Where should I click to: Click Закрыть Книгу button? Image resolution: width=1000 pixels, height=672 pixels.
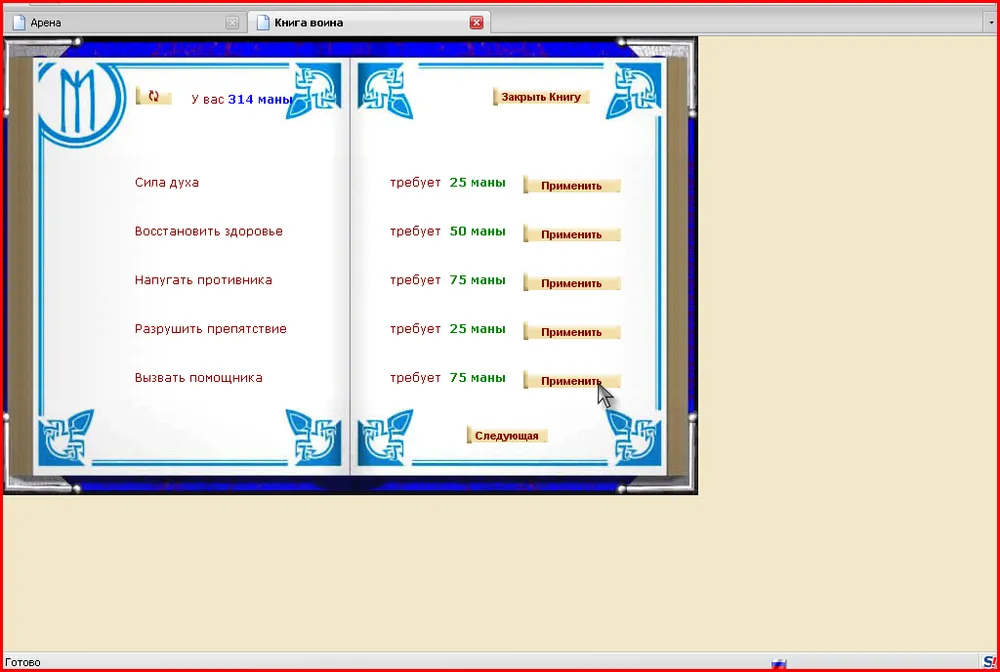pyautogui.click(x=541, y=97)
